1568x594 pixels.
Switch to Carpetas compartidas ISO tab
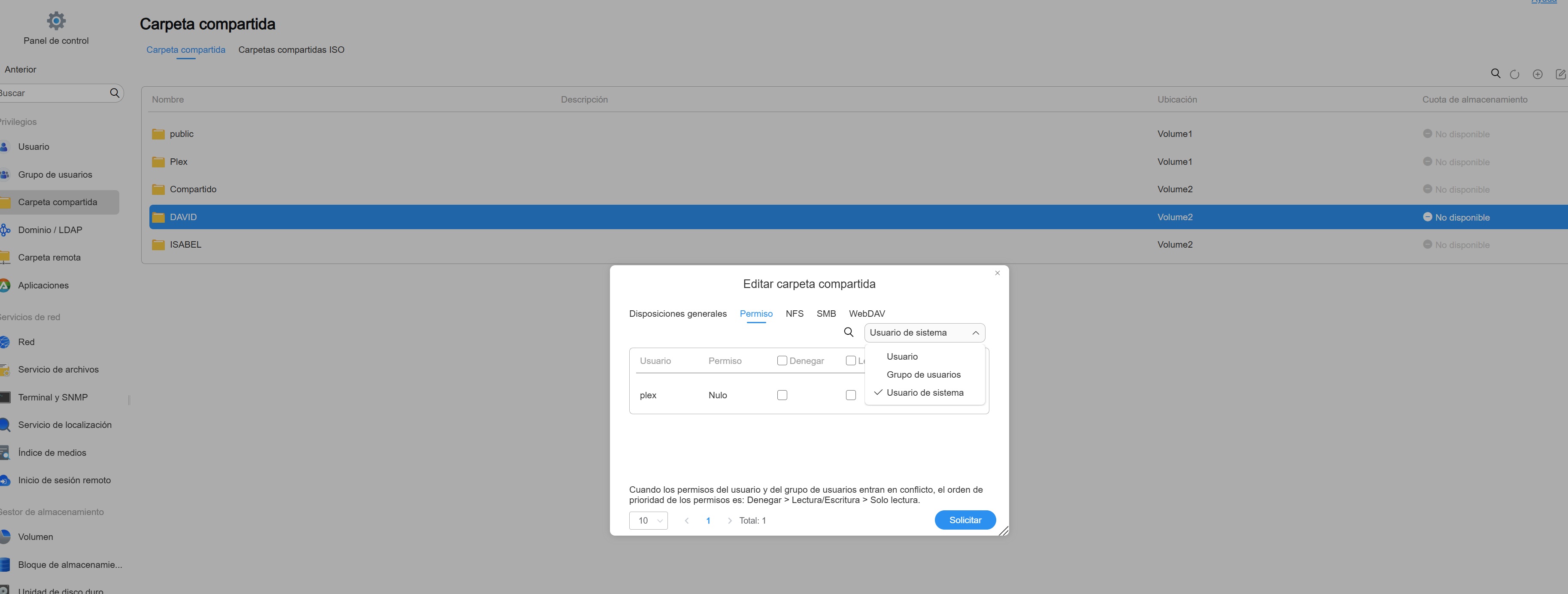291,50
